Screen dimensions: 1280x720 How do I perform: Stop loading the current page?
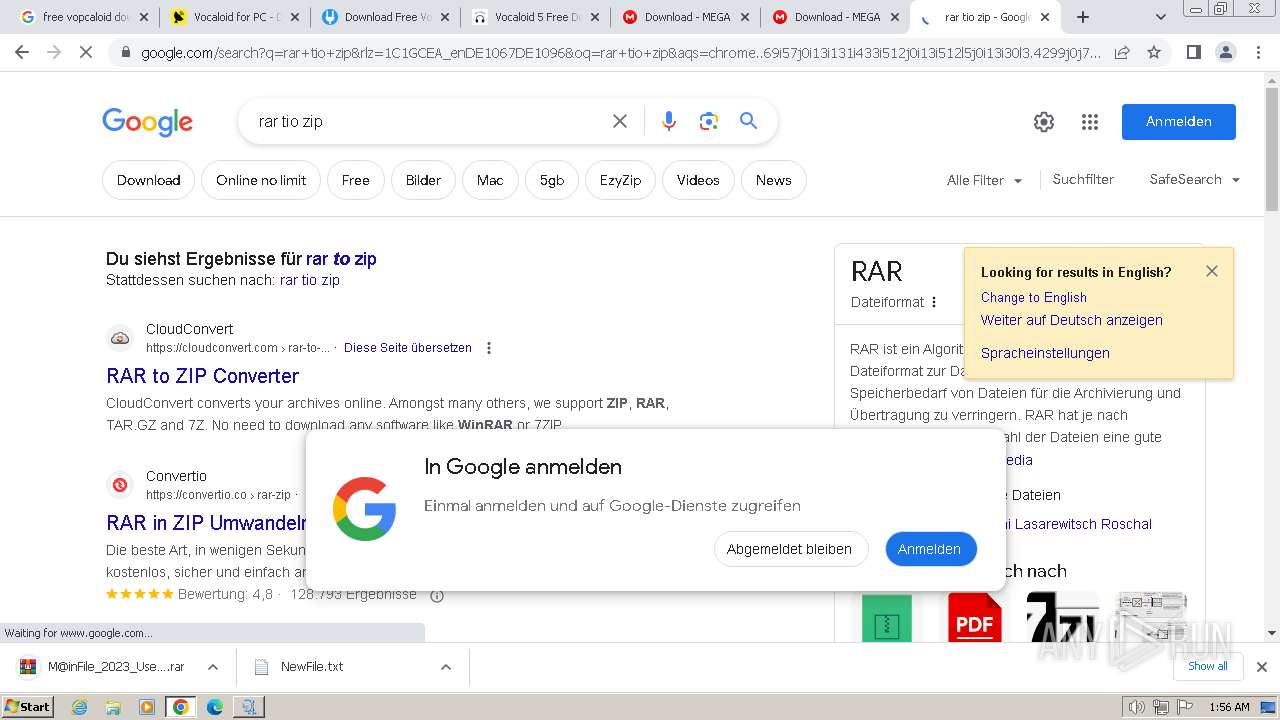click(86, 52)
